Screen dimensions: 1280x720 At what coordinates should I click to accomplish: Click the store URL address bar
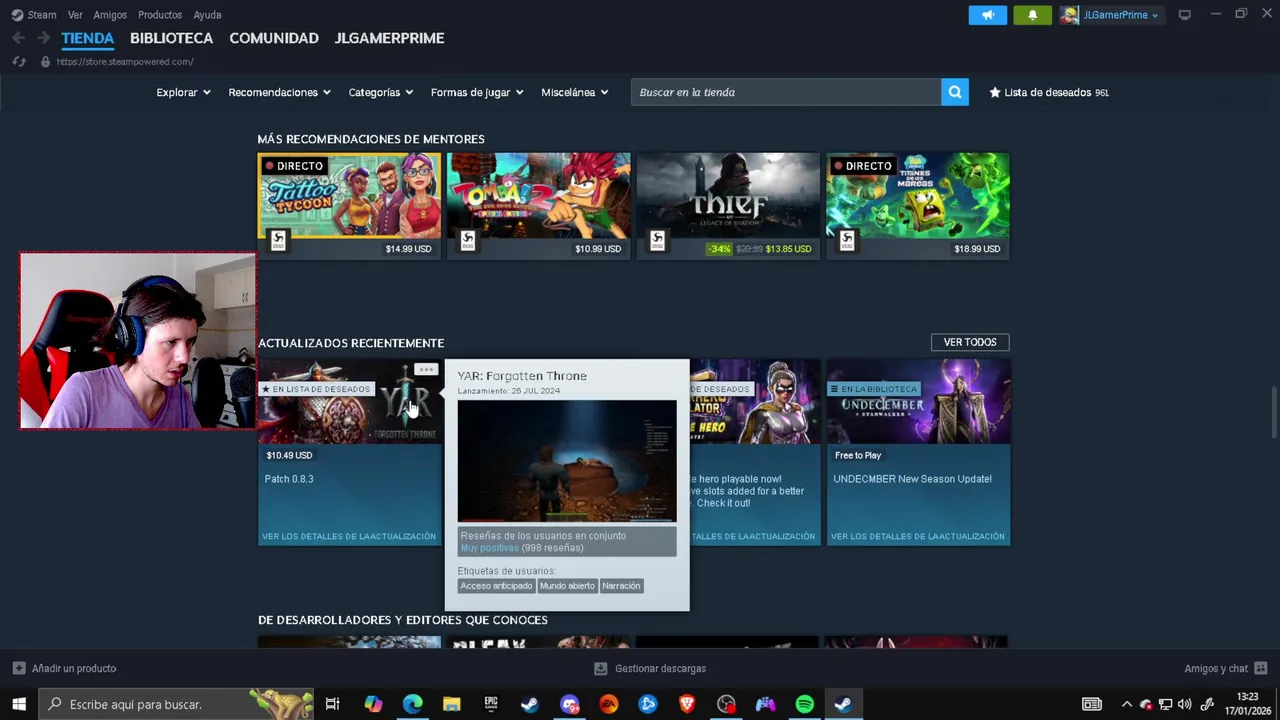tap(125, 62)
